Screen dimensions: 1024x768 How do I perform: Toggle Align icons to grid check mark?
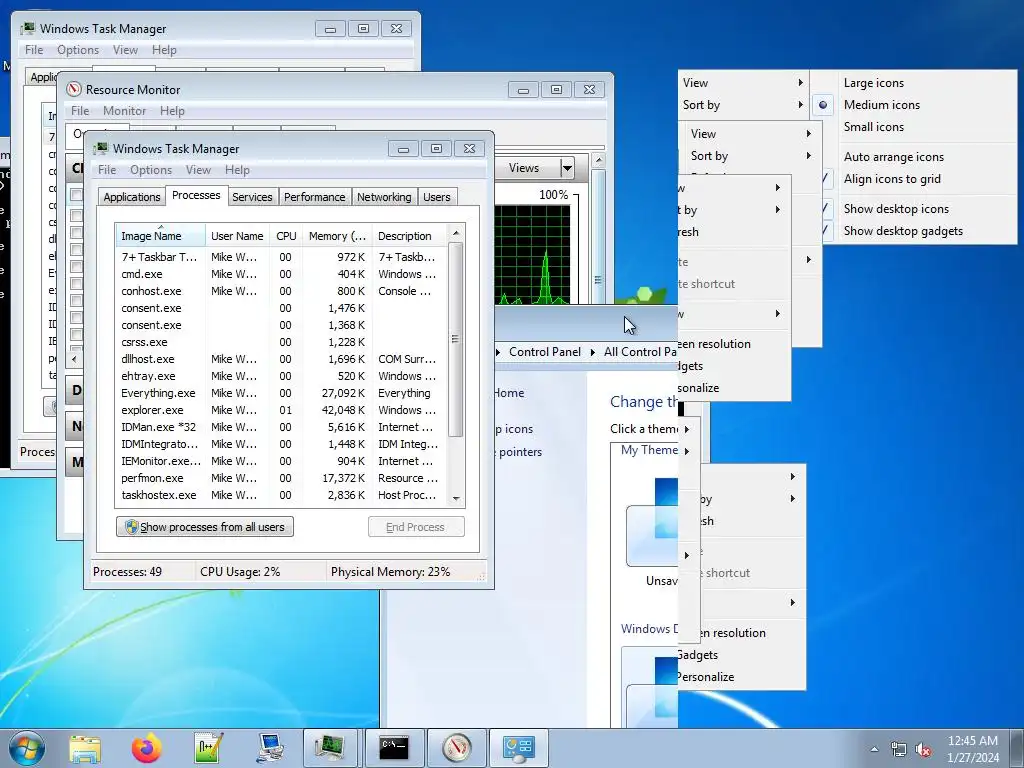coord(826,178)
